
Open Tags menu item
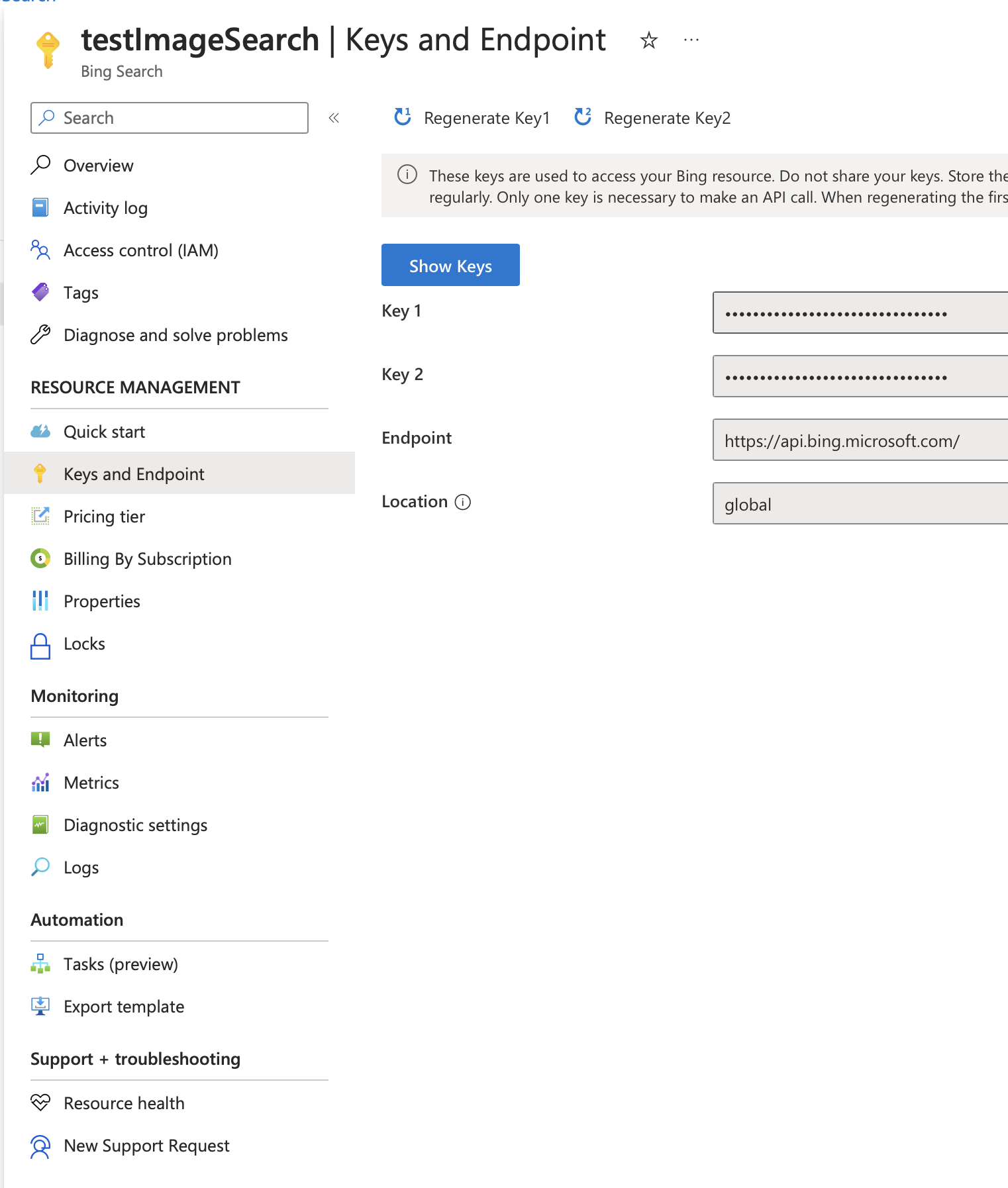81,293
